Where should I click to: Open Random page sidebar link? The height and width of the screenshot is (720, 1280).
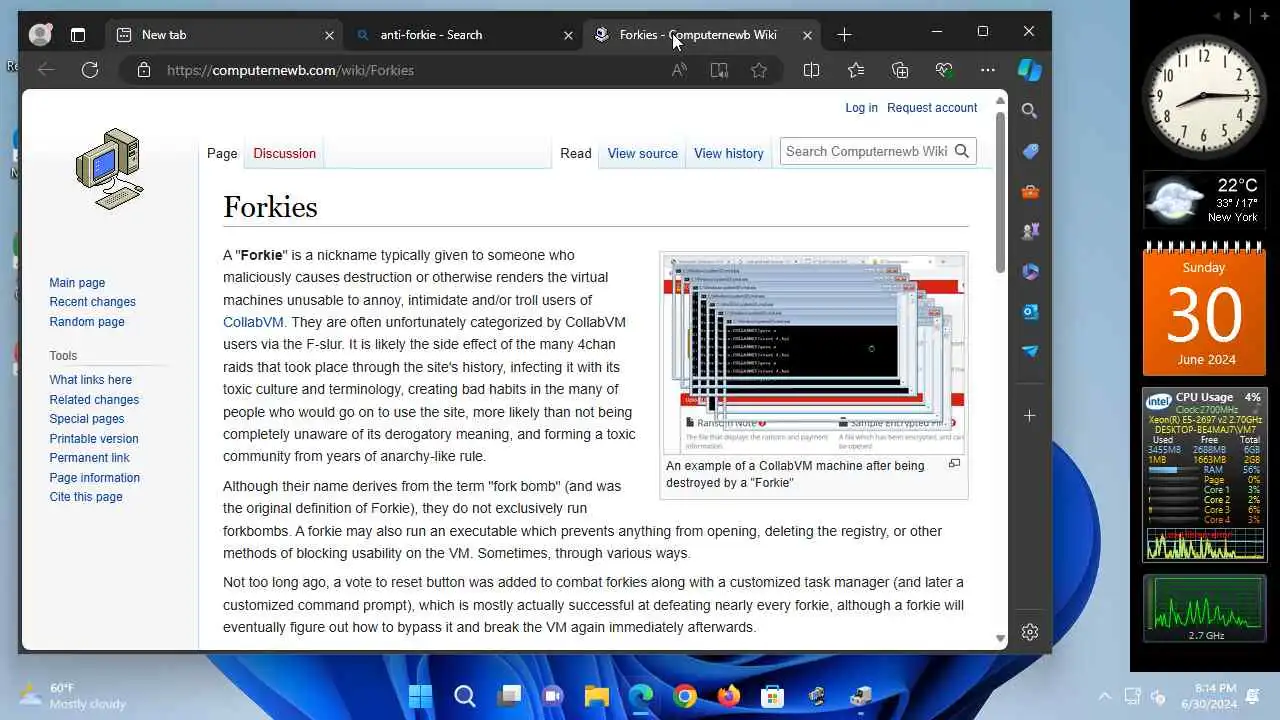tap(87, 322)
